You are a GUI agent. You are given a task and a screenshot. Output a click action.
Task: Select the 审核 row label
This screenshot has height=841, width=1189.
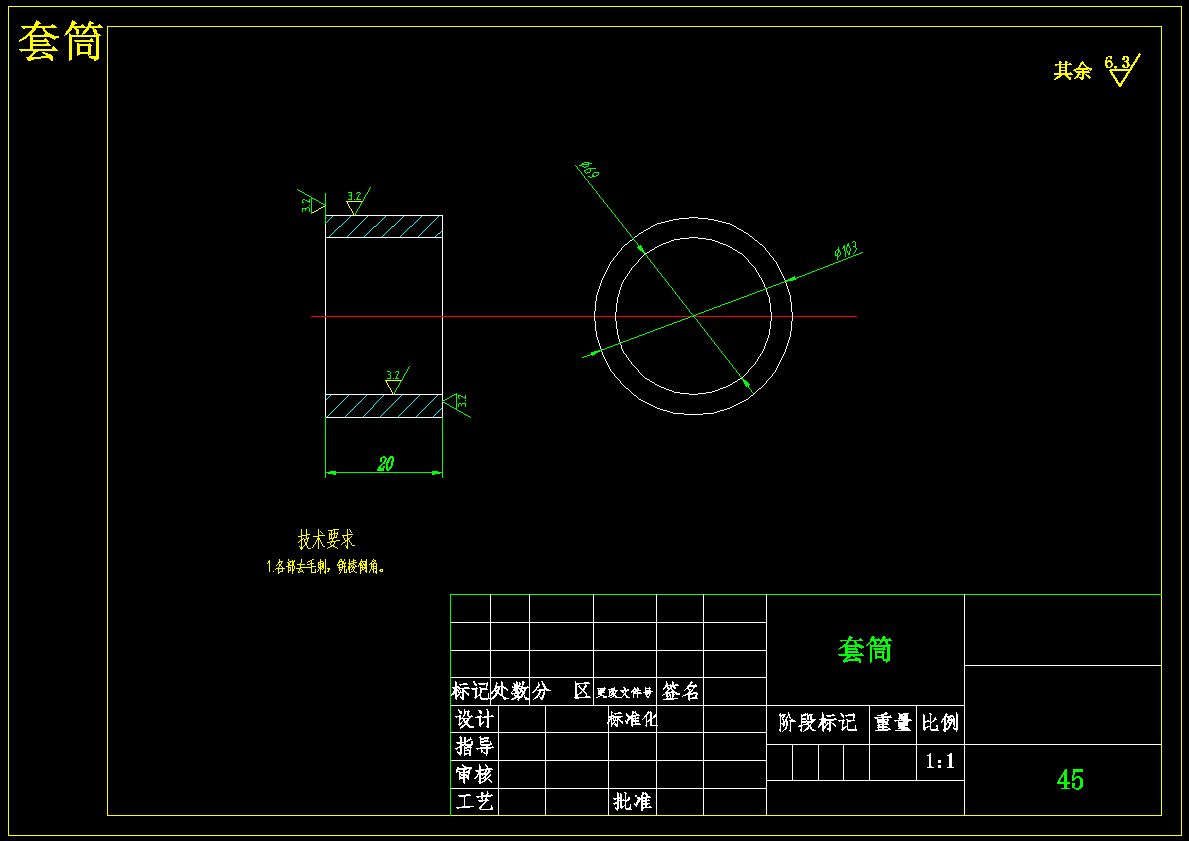click(475, 774)
